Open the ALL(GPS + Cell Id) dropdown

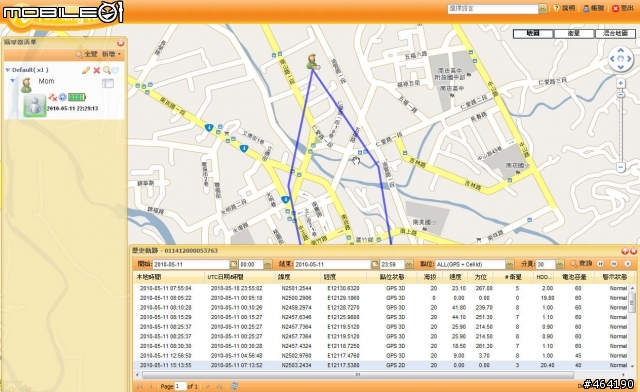click(x=509, y=265)
